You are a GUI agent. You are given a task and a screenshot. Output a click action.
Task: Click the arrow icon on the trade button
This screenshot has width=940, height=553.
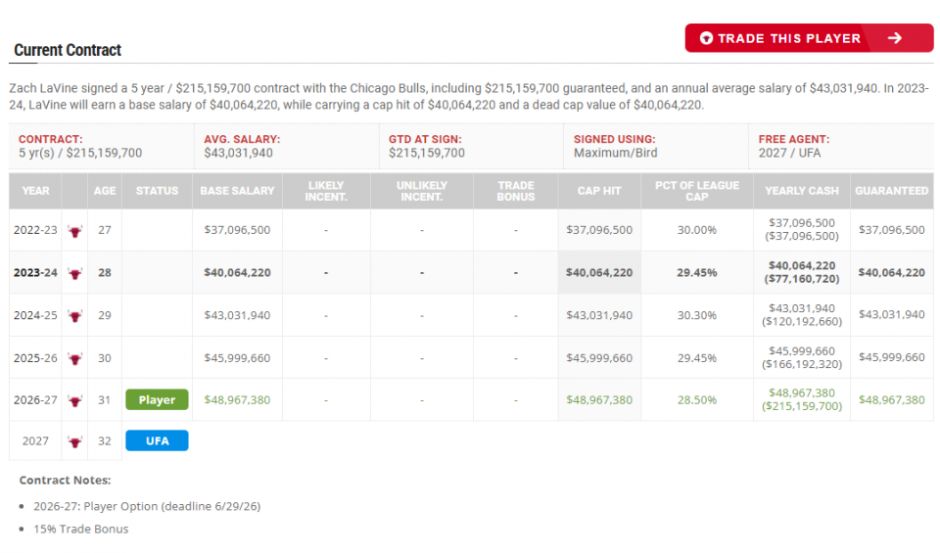(x=894, y=38)
